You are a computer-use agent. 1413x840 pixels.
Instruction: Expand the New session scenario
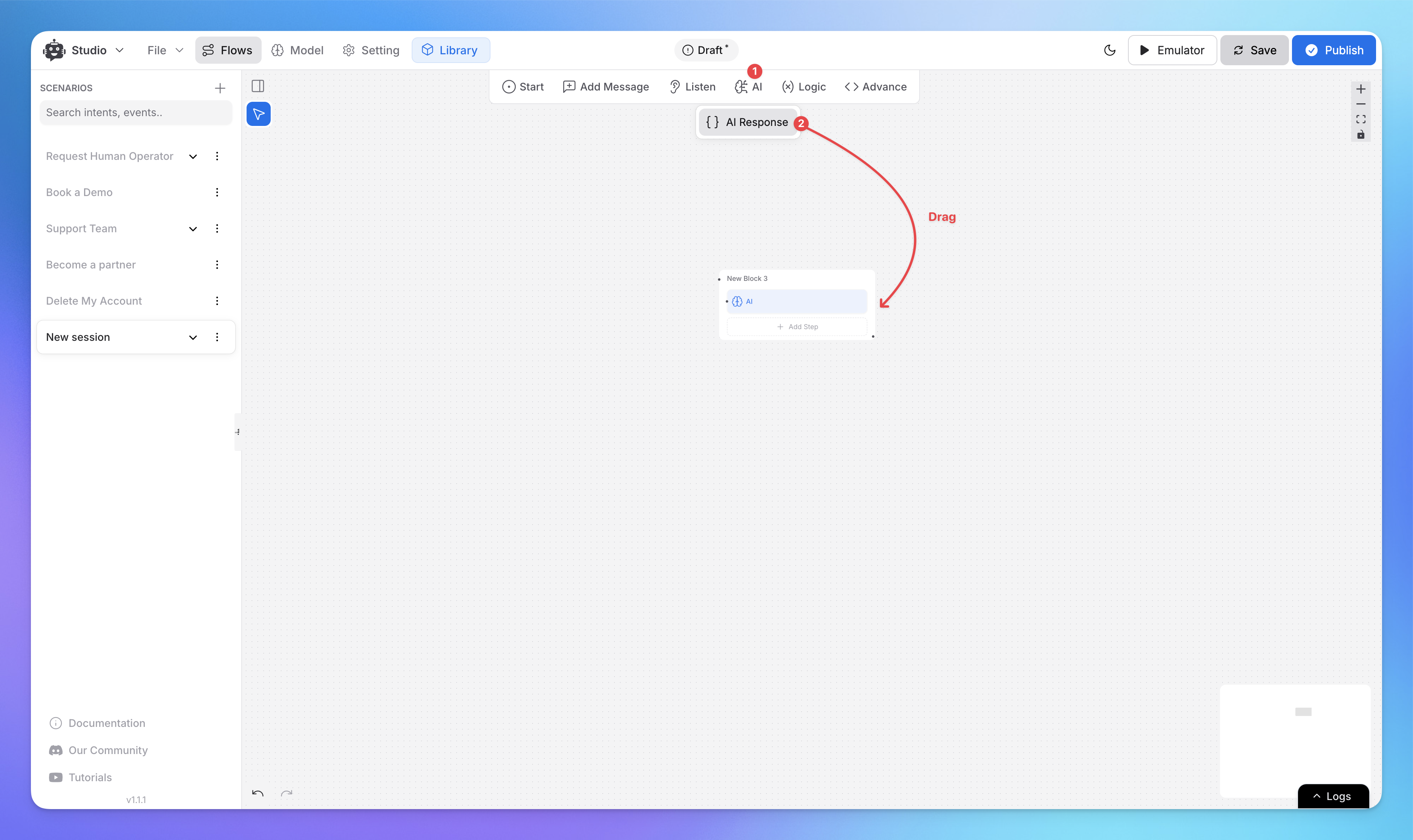[193, 337]
